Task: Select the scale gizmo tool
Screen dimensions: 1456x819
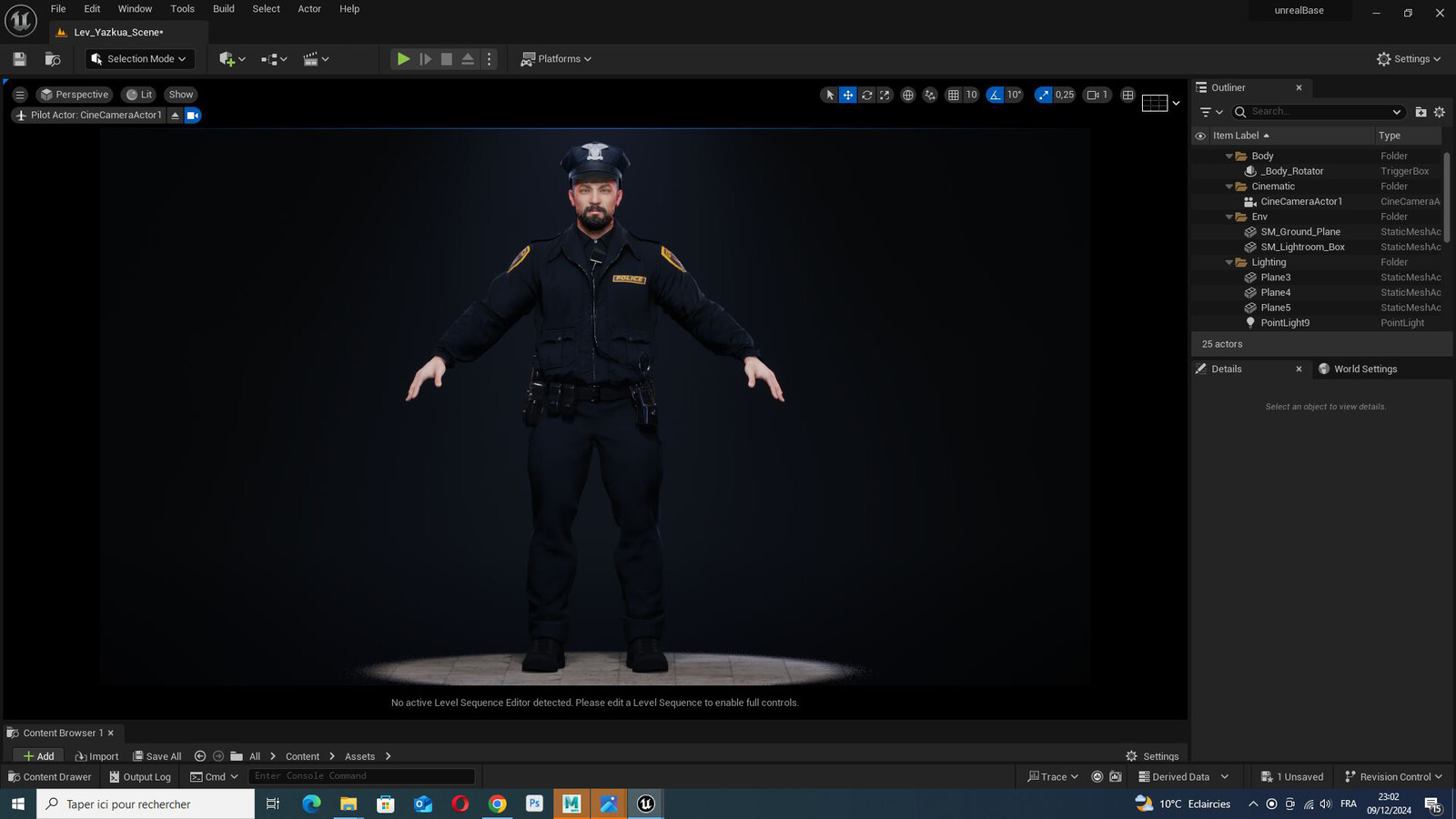Action: point(885,95)
